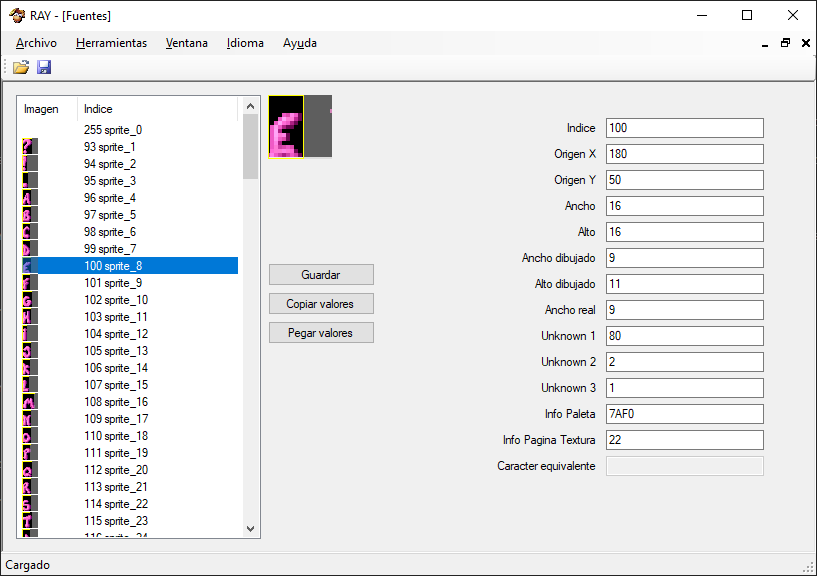
Task: Click the RAY application icon in title bar
Action: pos(16,16)
